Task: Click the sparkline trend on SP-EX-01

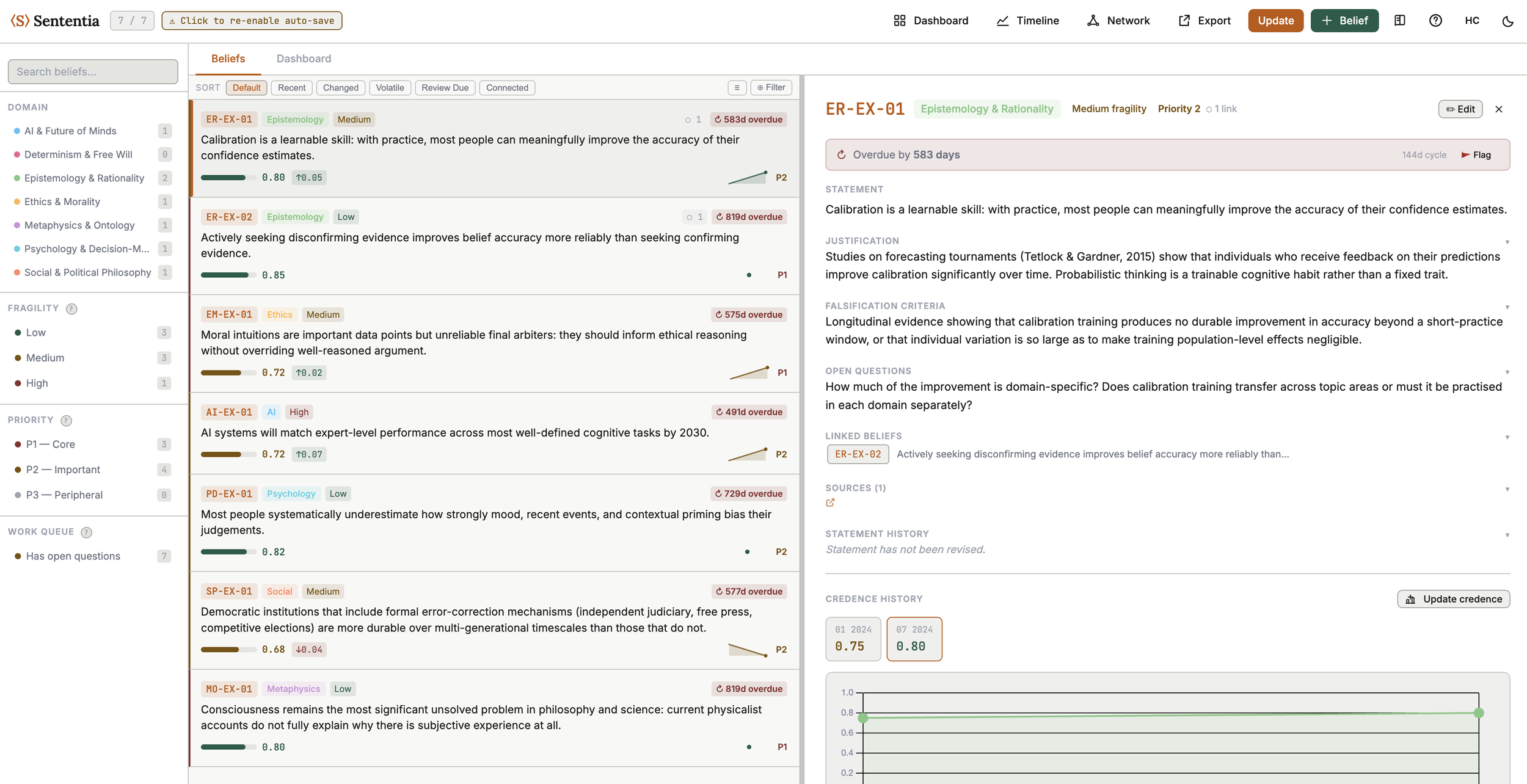Action: (x=748, y=650)
